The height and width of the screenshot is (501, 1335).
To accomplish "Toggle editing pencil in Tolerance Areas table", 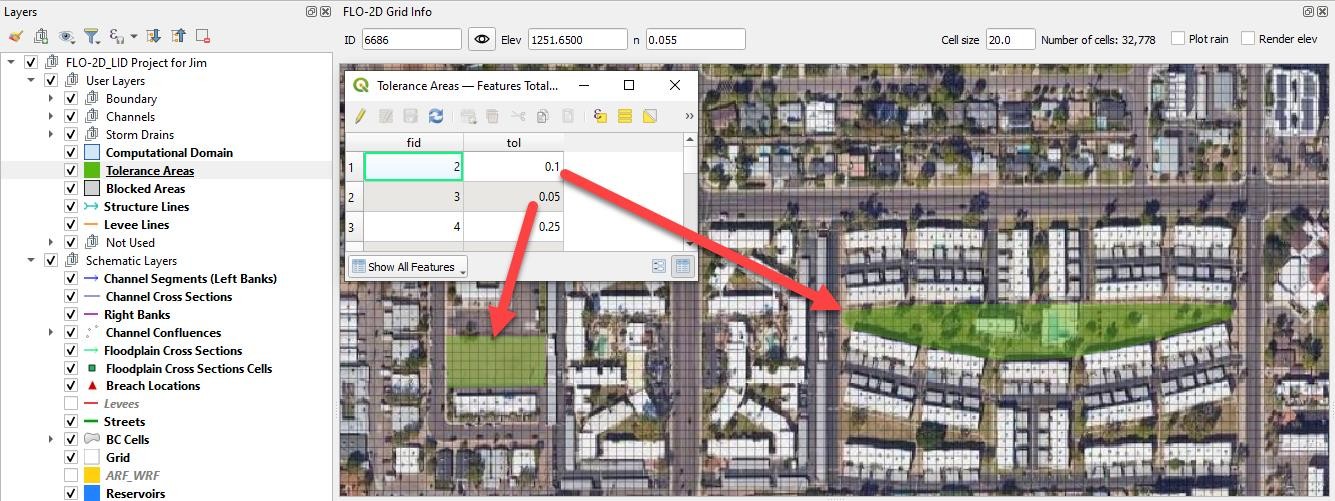I will click(361, 117).
